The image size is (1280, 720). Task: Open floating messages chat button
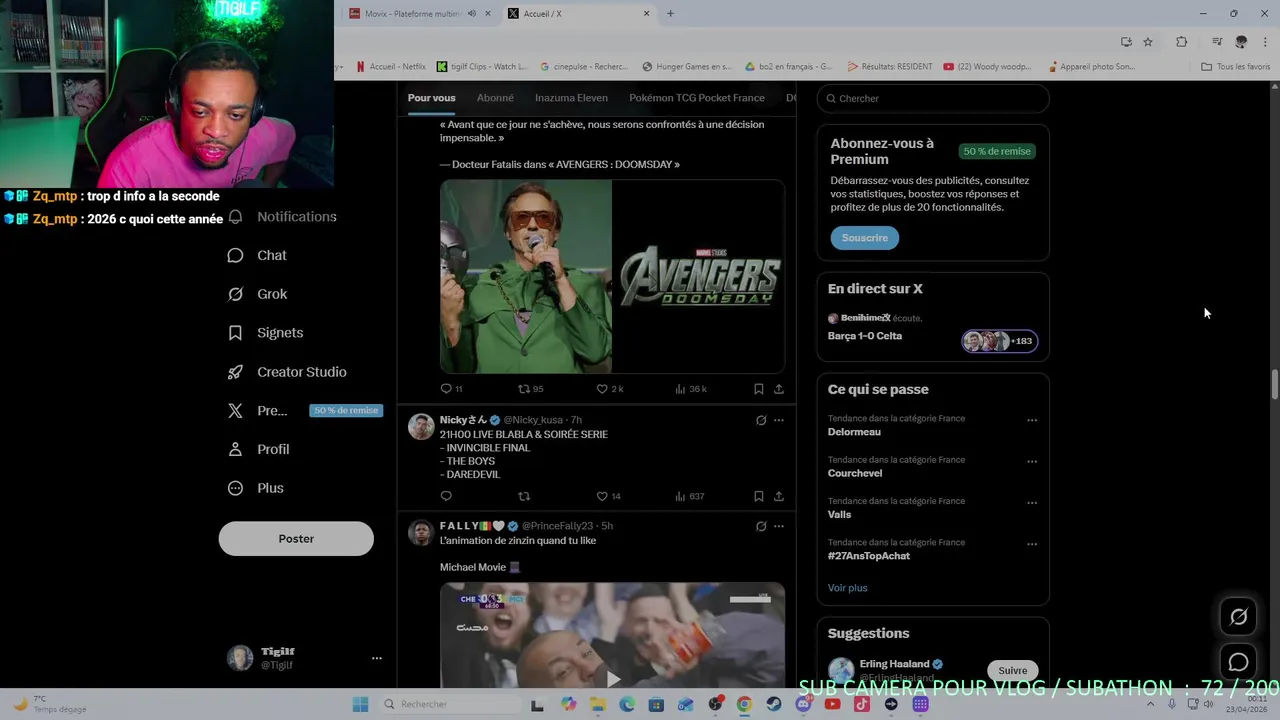click(1238, 662)
